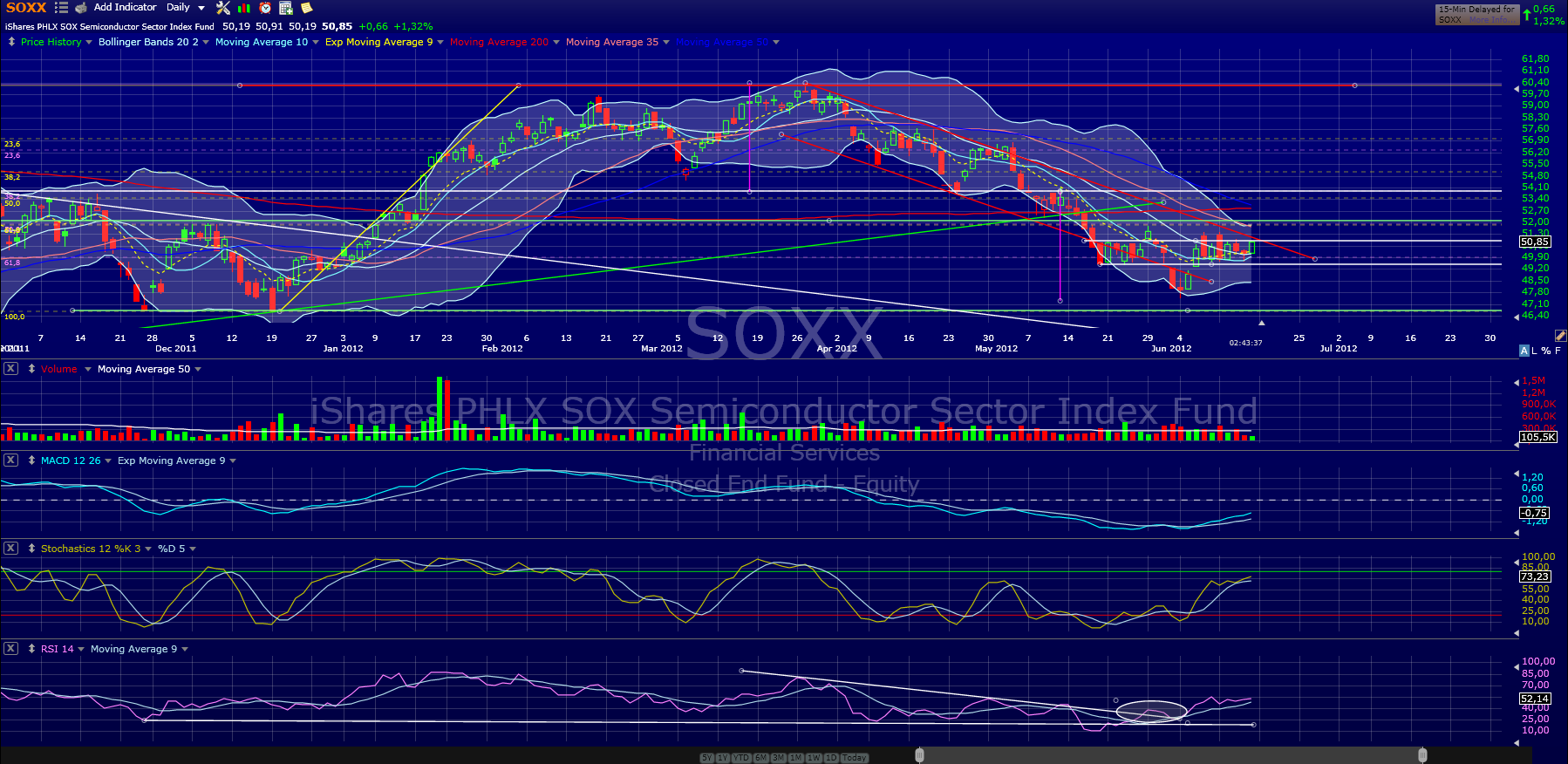Set chart range to Today
The height and width of the screenshot is (764, 1568).
(x=855, y=758)
